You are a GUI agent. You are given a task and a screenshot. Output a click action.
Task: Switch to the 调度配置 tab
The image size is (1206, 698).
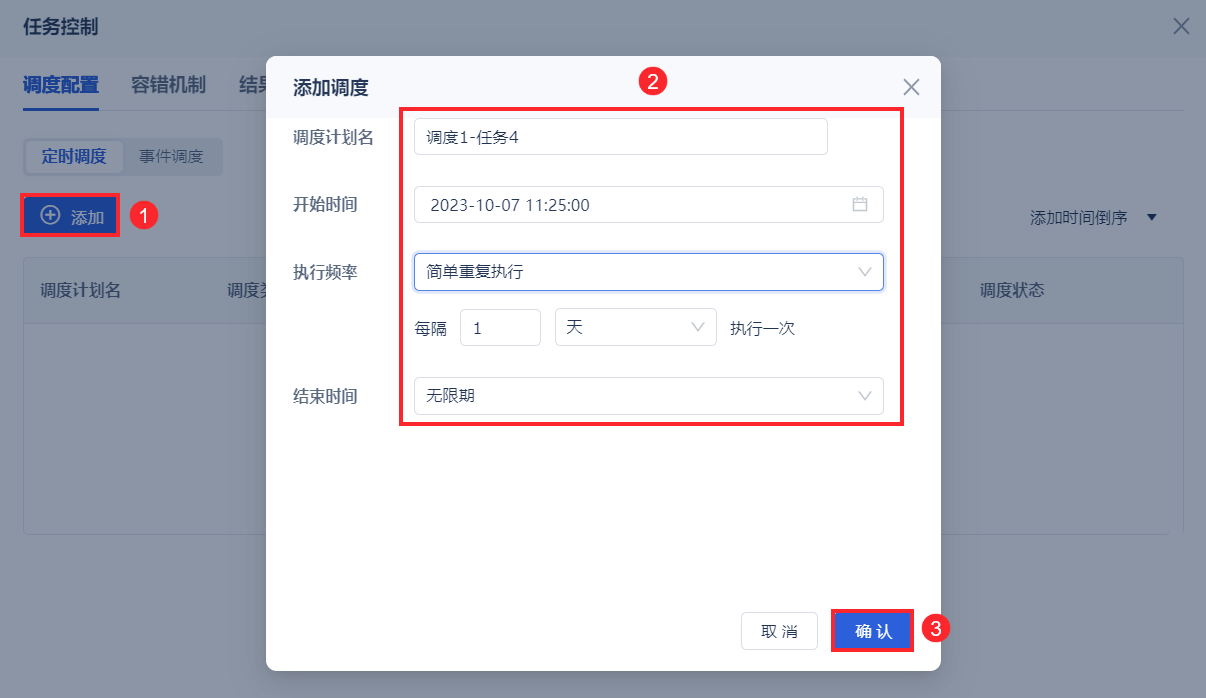click(x=61, y=85)
